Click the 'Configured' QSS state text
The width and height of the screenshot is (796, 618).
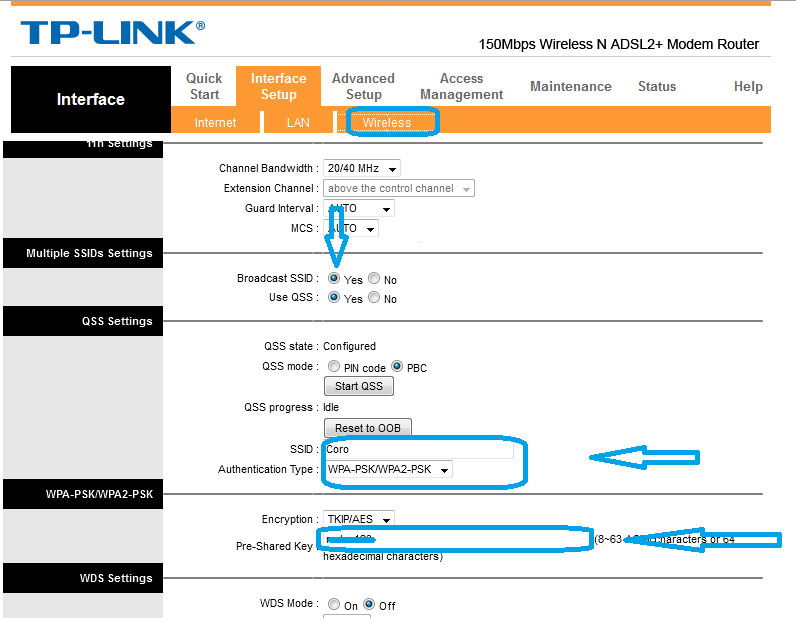click(x=349, y=346)
